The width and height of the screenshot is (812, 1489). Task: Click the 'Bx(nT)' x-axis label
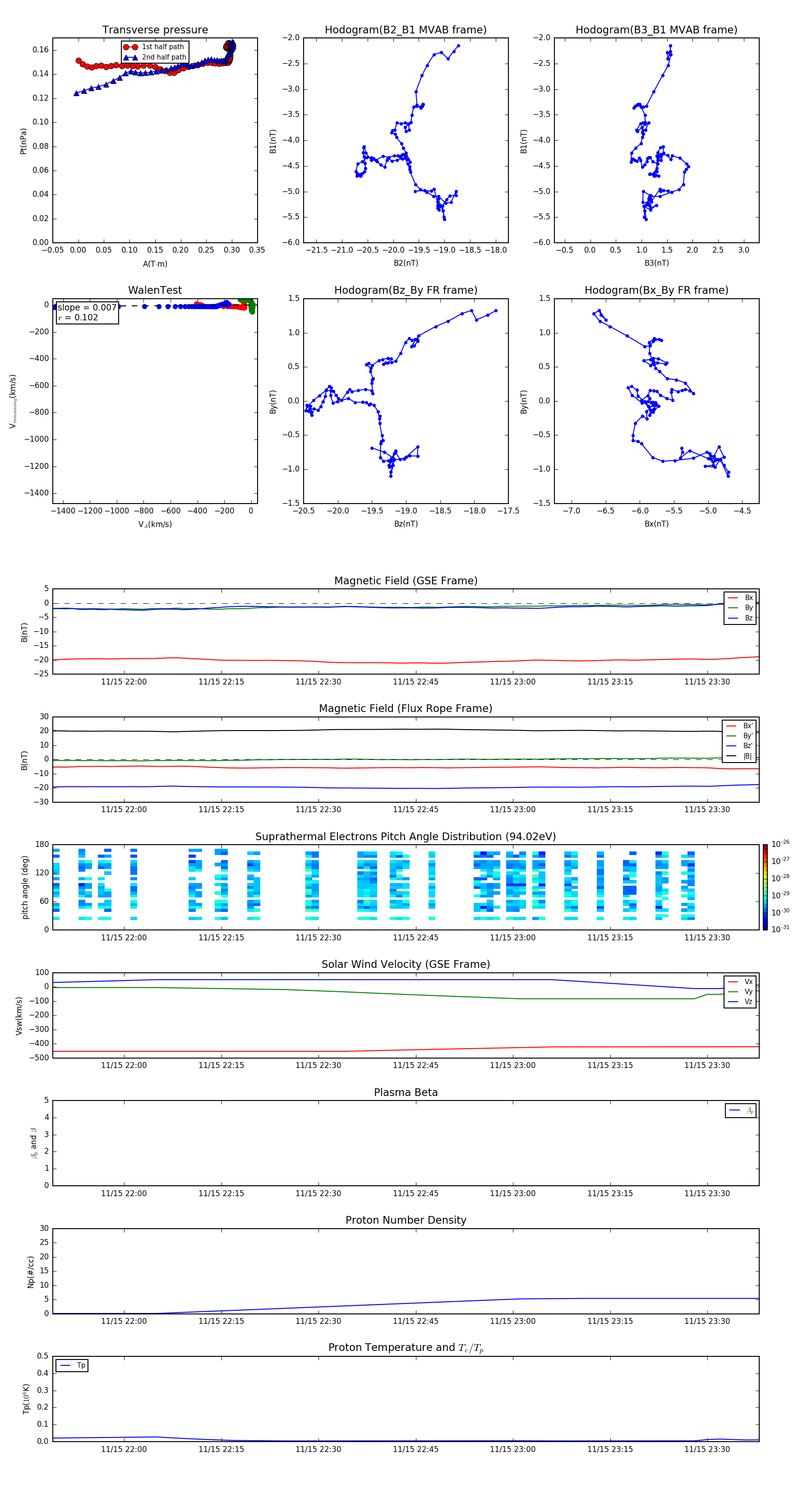tap(656, 524)
